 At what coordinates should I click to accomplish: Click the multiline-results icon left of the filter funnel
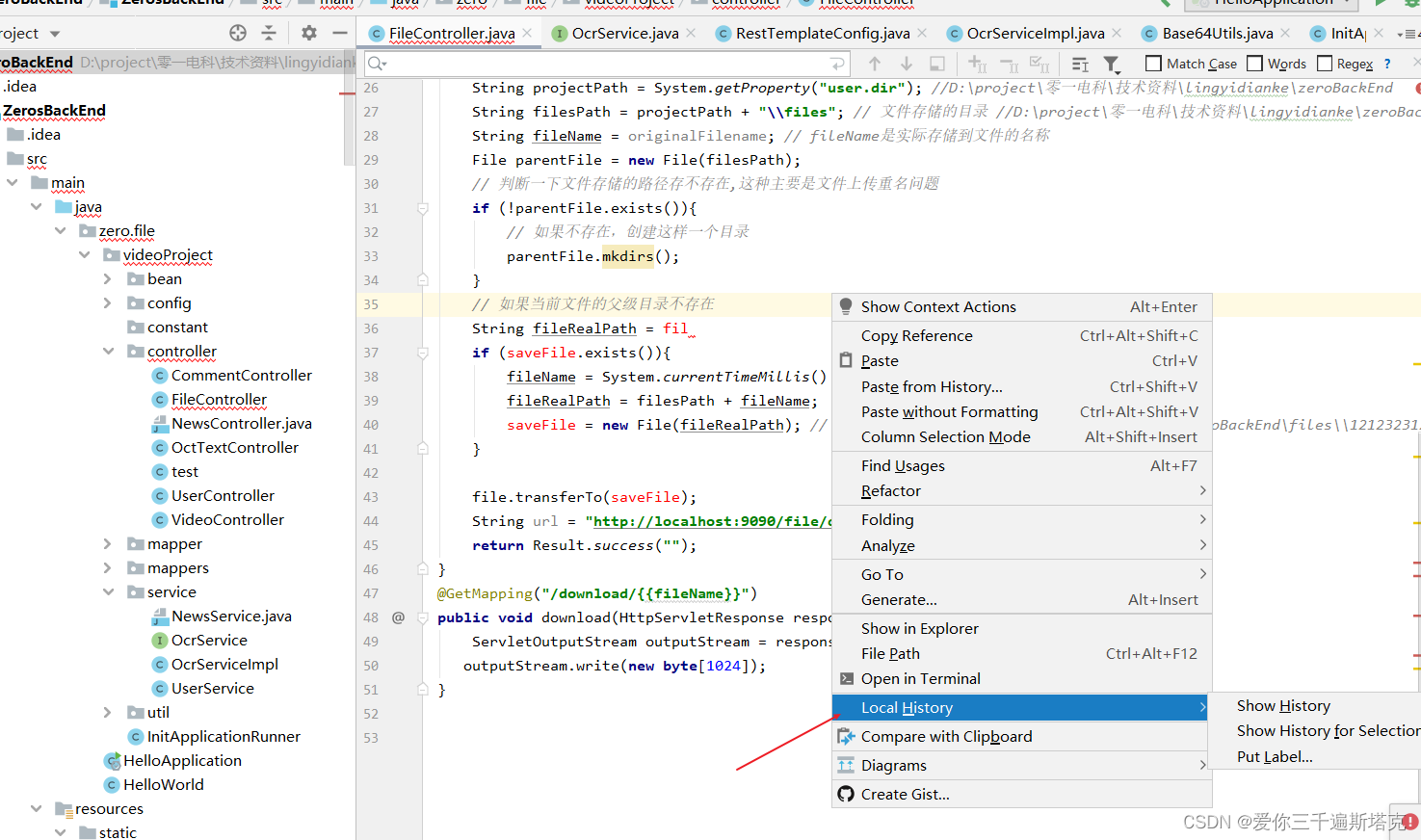(x=1080, y=64)
